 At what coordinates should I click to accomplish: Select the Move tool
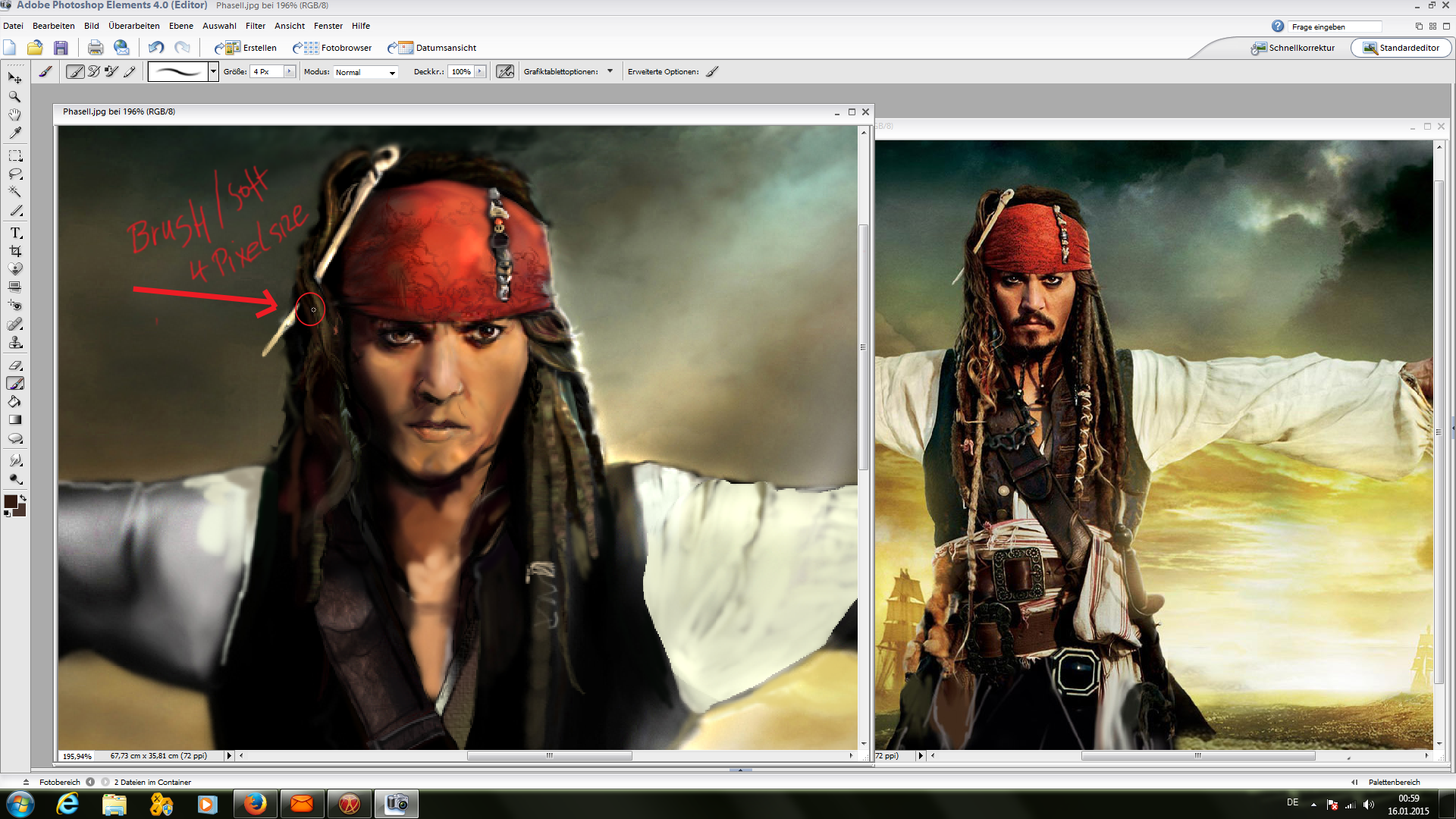(x=14, y=77)
